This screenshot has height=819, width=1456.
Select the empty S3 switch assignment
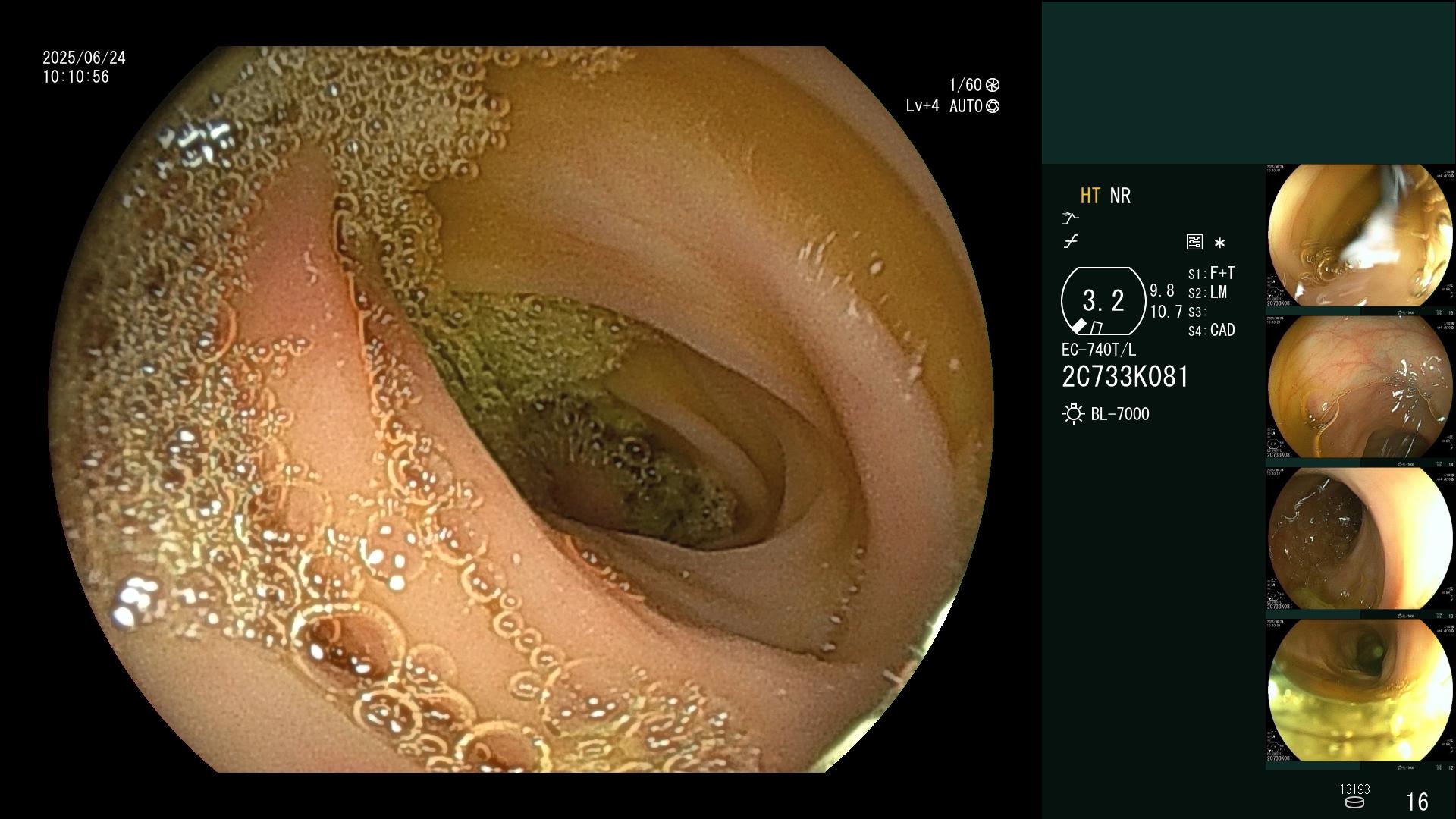[1197, 312]
